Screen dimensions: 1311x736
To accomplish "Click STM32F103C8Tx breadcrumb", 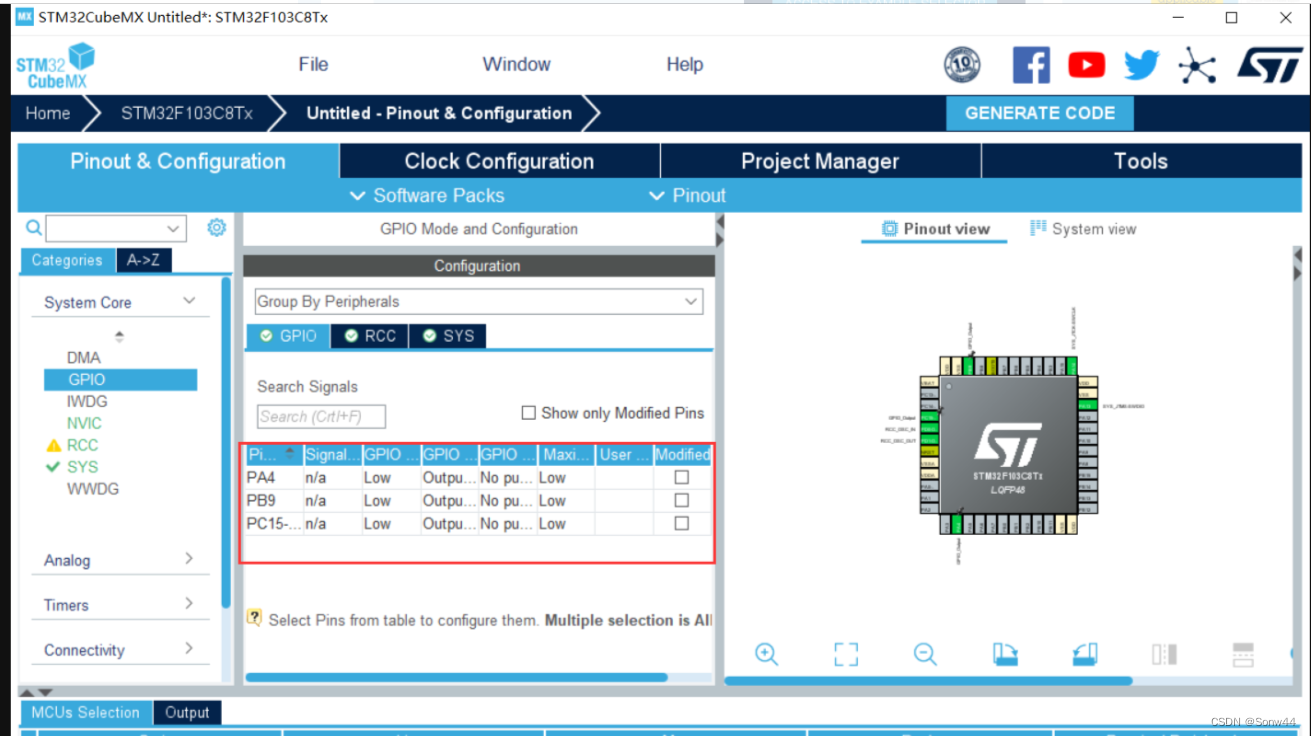I will click(x=187, y=113).
